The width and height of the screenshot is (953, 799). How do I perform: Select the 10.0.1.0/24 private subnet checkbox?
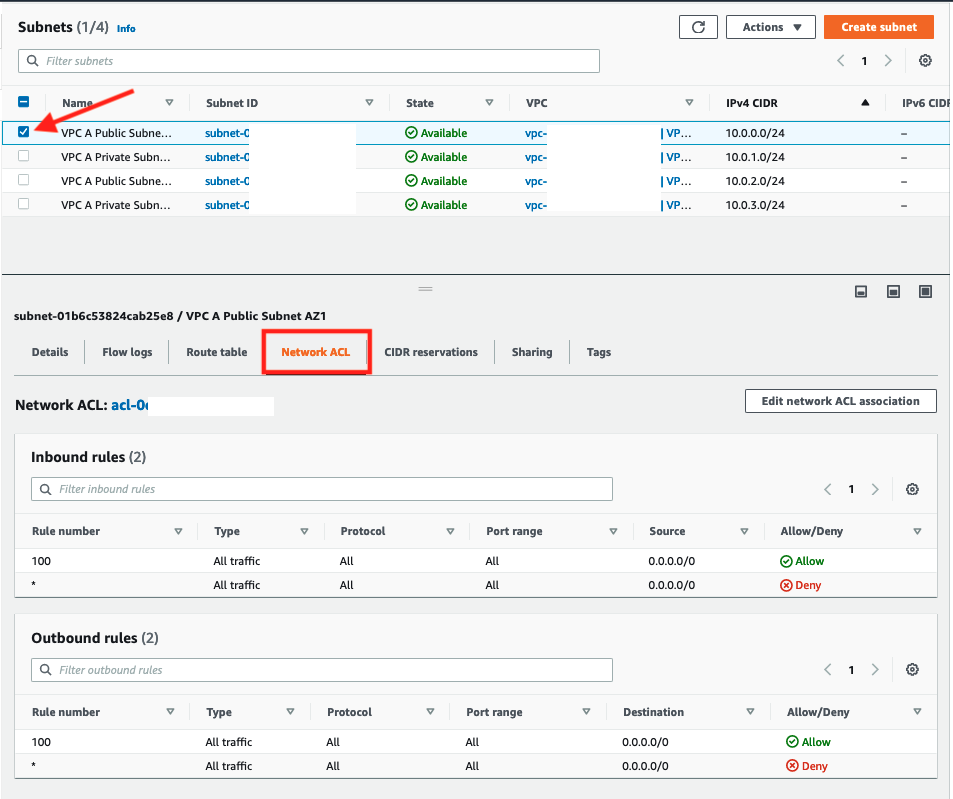[x=24, y=156]
